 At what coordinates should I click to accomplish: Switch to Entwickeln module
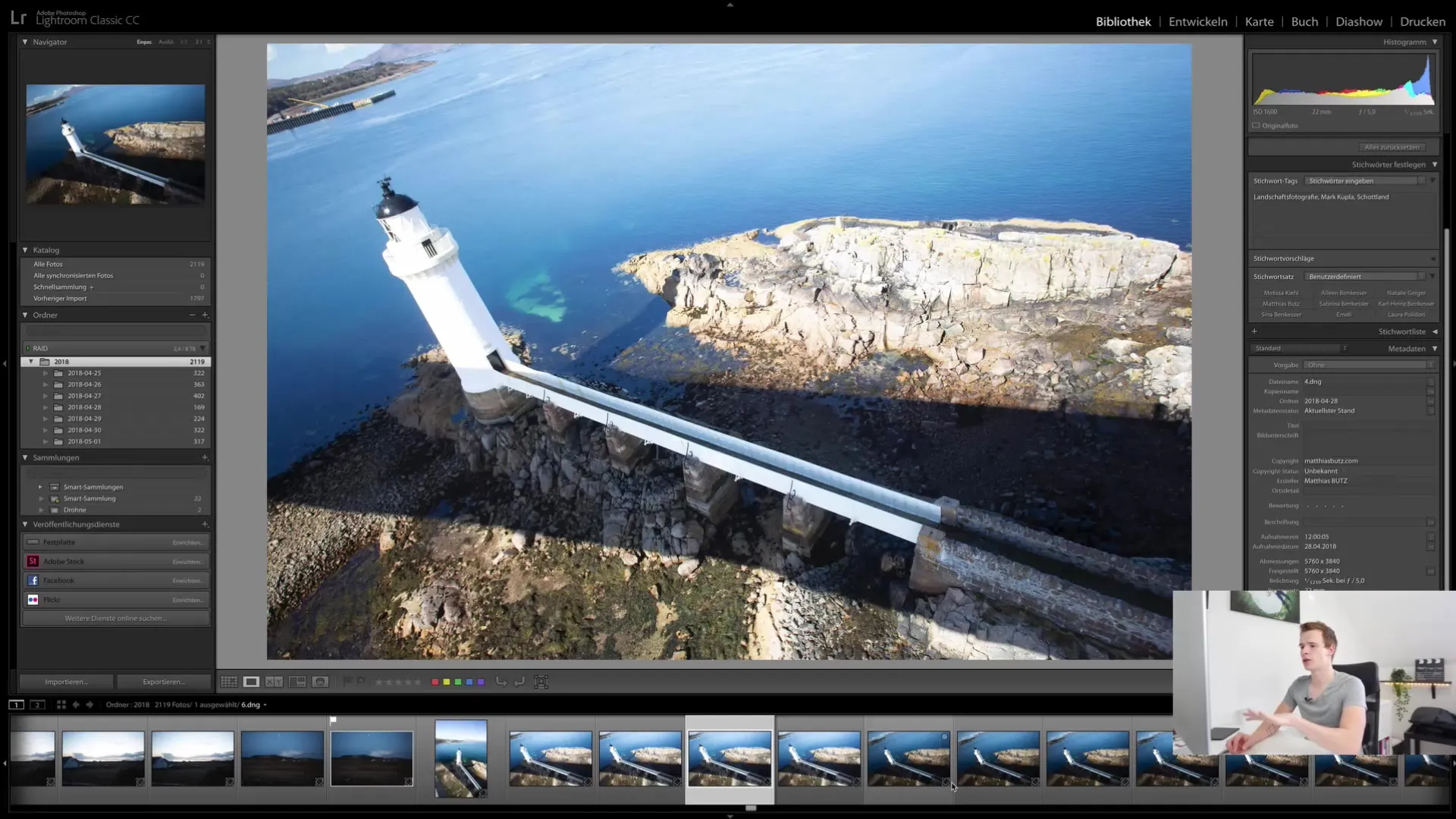tap(1197, 21)
